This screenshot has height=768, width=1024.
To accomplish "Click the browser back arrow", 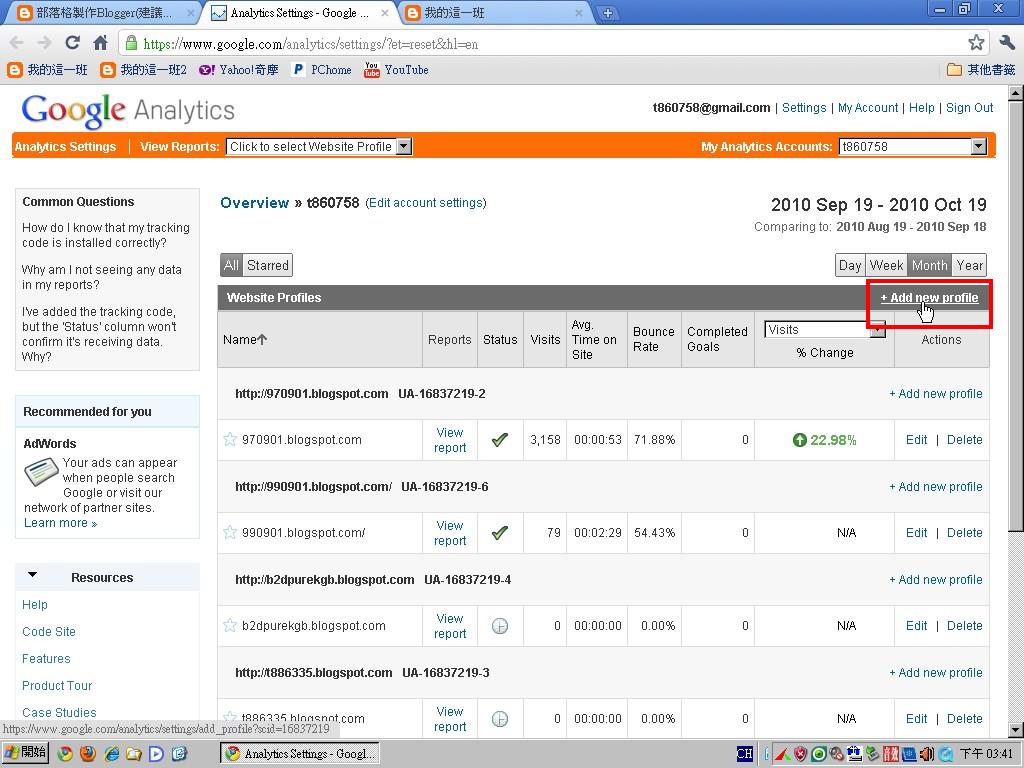I will 17,44.
